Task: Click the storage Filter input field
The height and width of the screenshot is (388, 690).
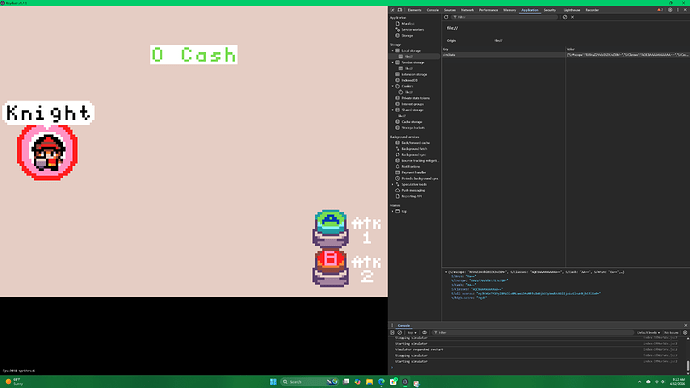Action: [x=506, y=17]
